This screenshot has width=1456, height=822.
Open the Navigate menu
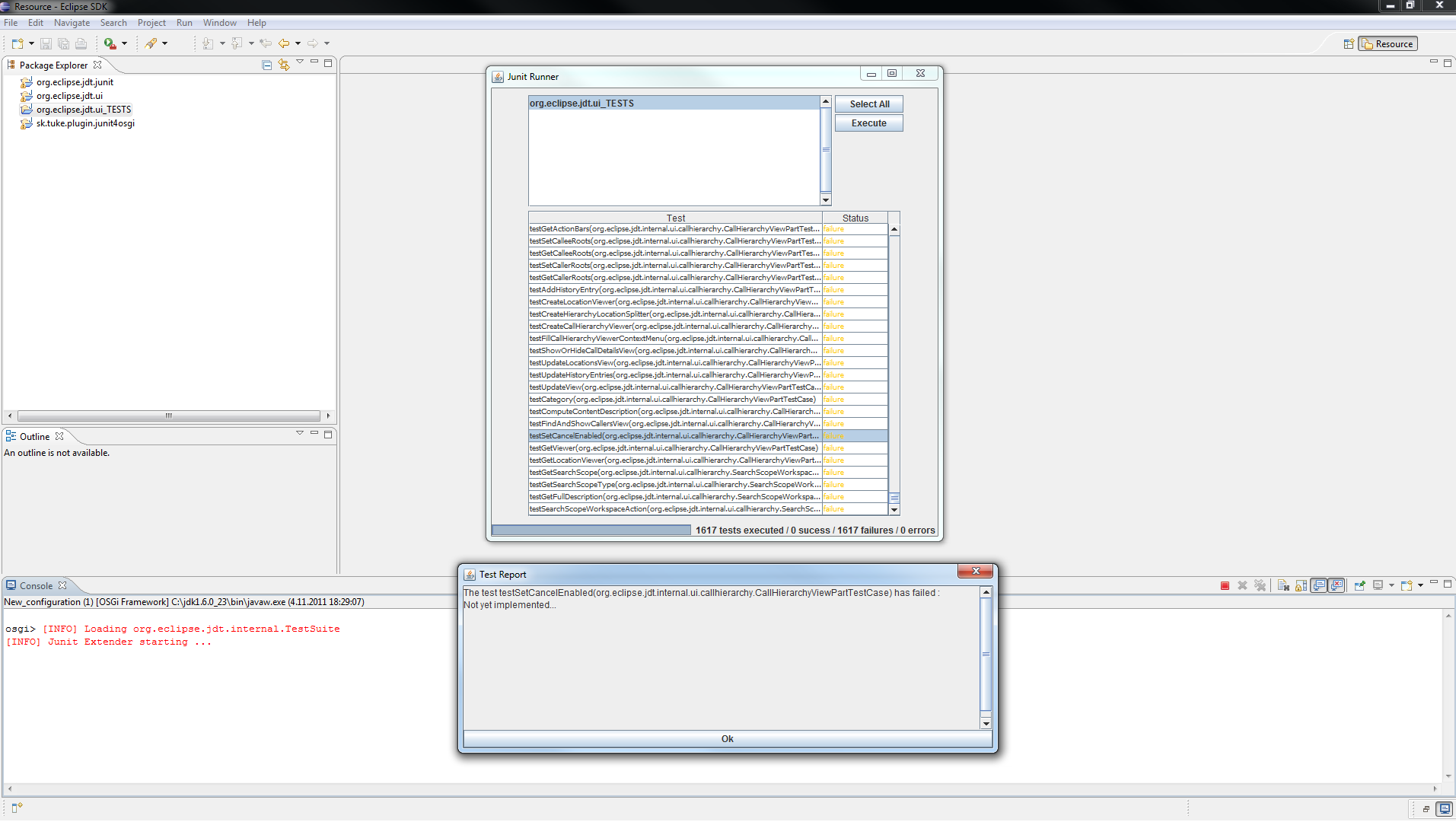pos(72,23)
